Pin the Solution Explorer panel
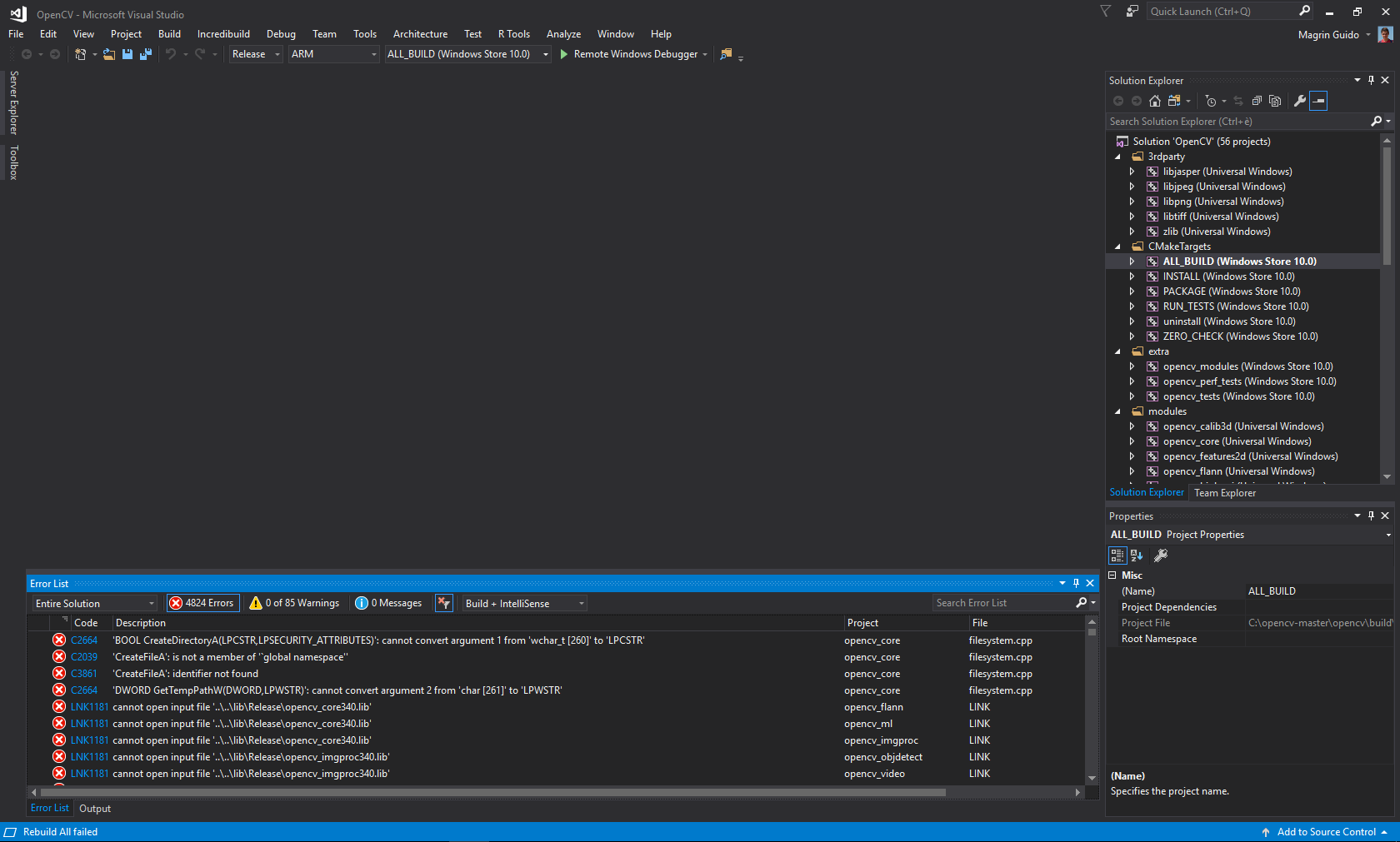The width and height of the screenshot is (1400, 842). tap(1372, 81)
